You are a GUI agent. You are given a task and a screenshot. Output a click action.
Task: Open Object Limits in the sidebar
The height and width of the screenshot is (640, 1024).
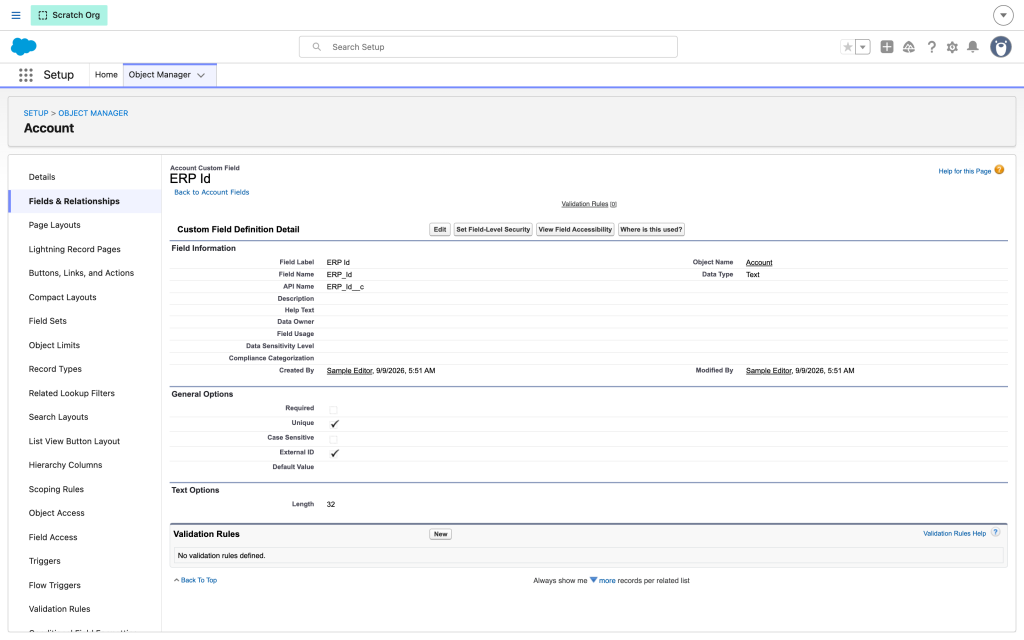coord(54,345)
